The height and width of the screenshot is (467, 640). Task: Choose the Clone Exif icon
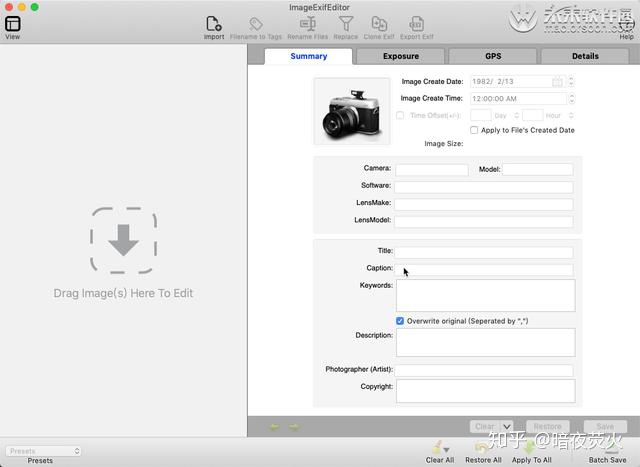click(x=379, y=24)
